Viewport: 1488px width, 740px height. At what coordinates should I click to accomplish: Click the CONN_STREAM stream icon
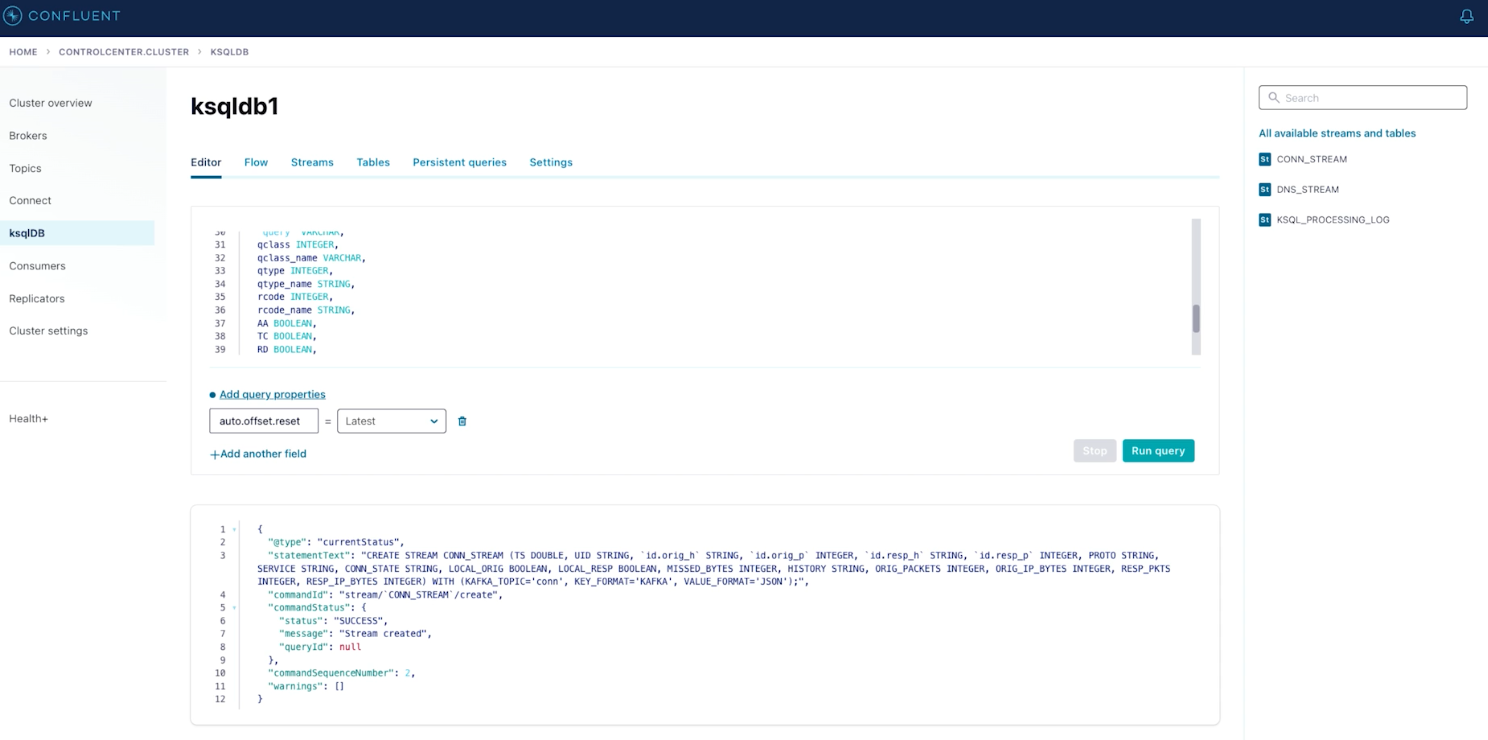click(x=1265, y=159)
